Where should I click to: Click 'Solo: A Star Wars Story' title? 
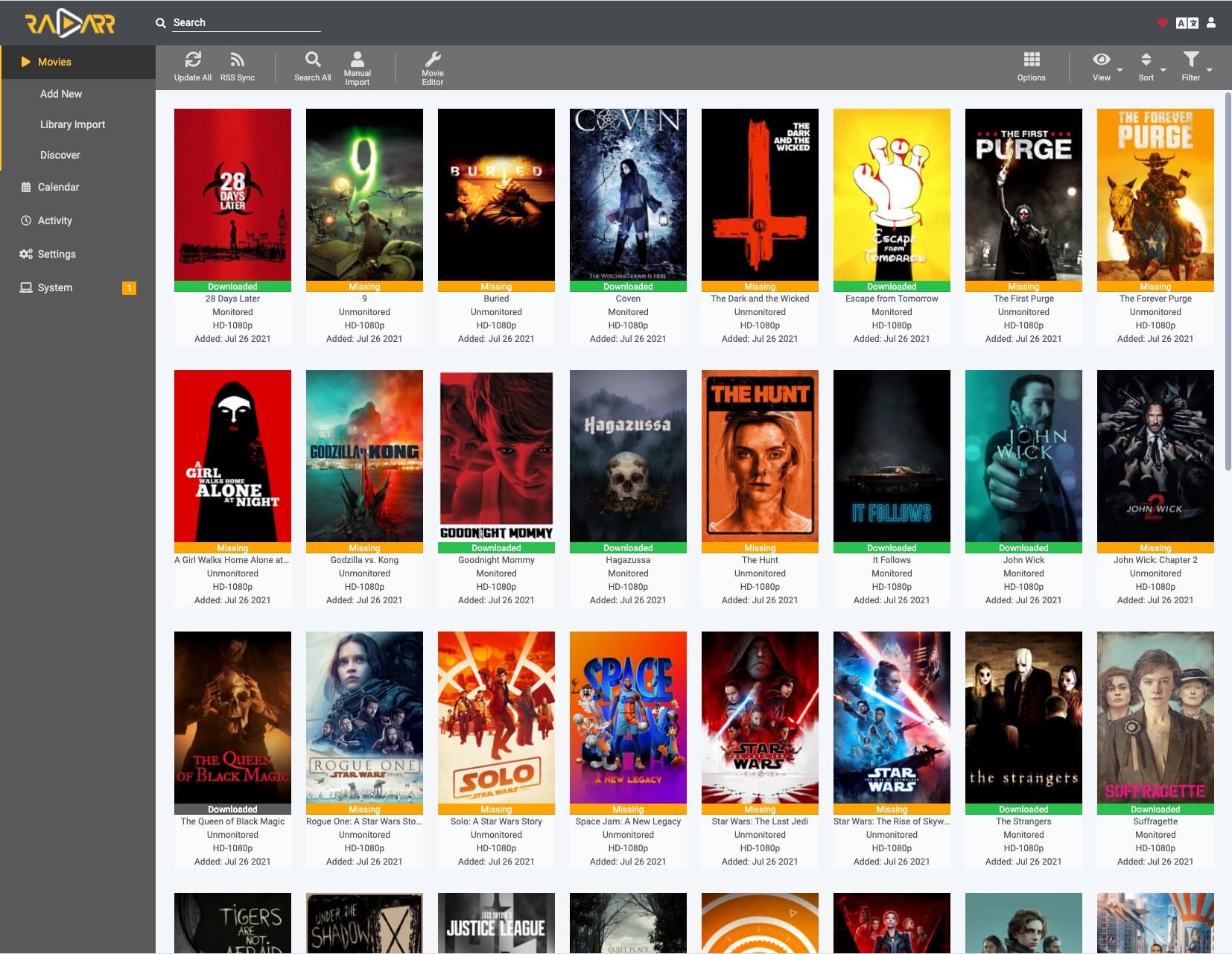tap(496, 821)
